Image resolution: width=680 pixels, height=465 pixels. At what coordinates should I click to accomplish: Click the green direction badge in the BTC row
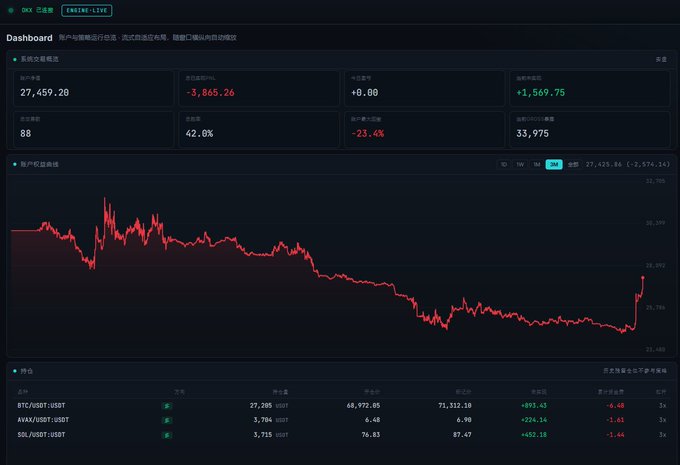click(x=167, y=406)
